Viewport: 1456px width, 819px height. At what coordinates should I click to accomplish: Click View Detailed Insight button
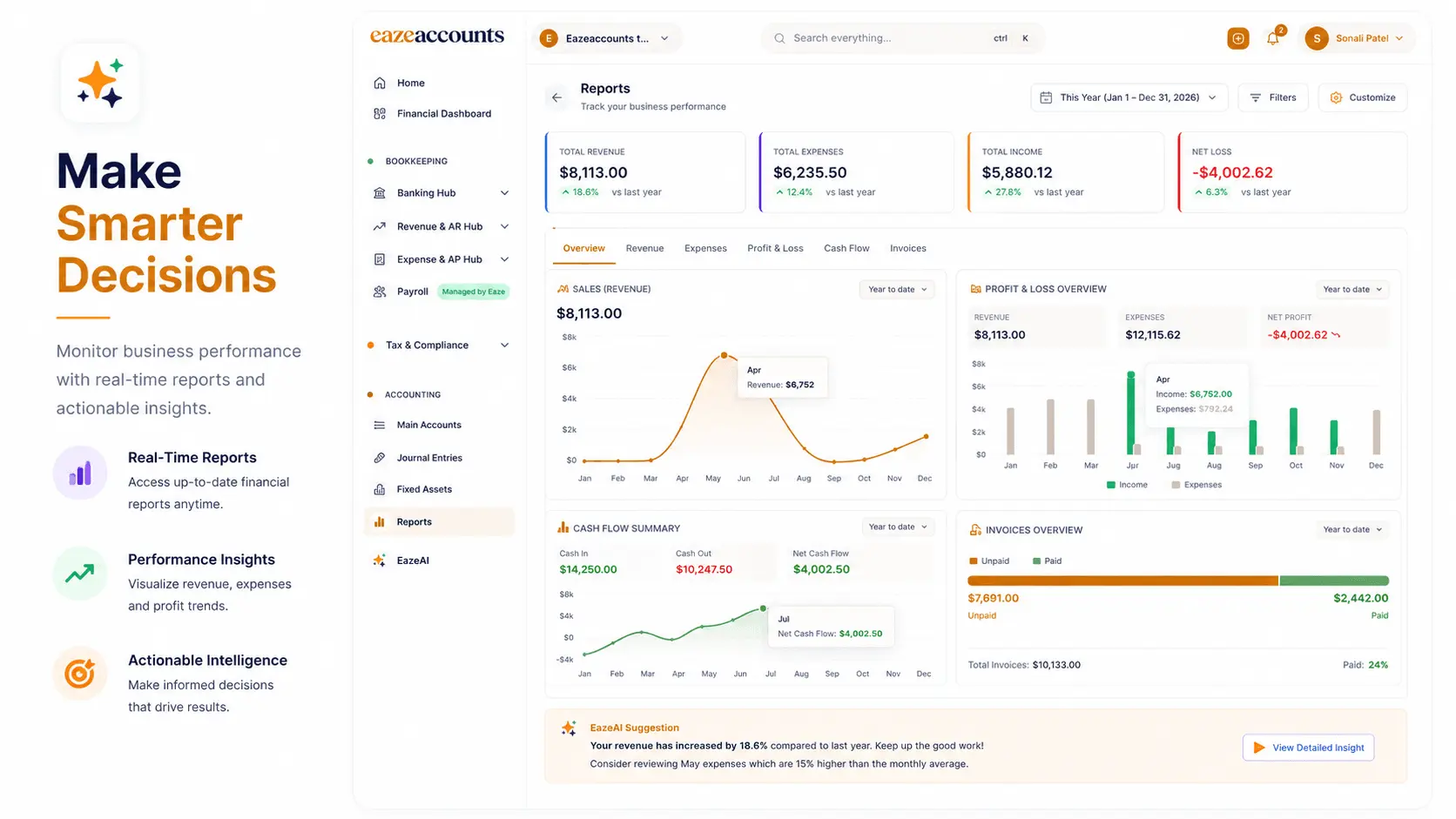[1308, 748]
